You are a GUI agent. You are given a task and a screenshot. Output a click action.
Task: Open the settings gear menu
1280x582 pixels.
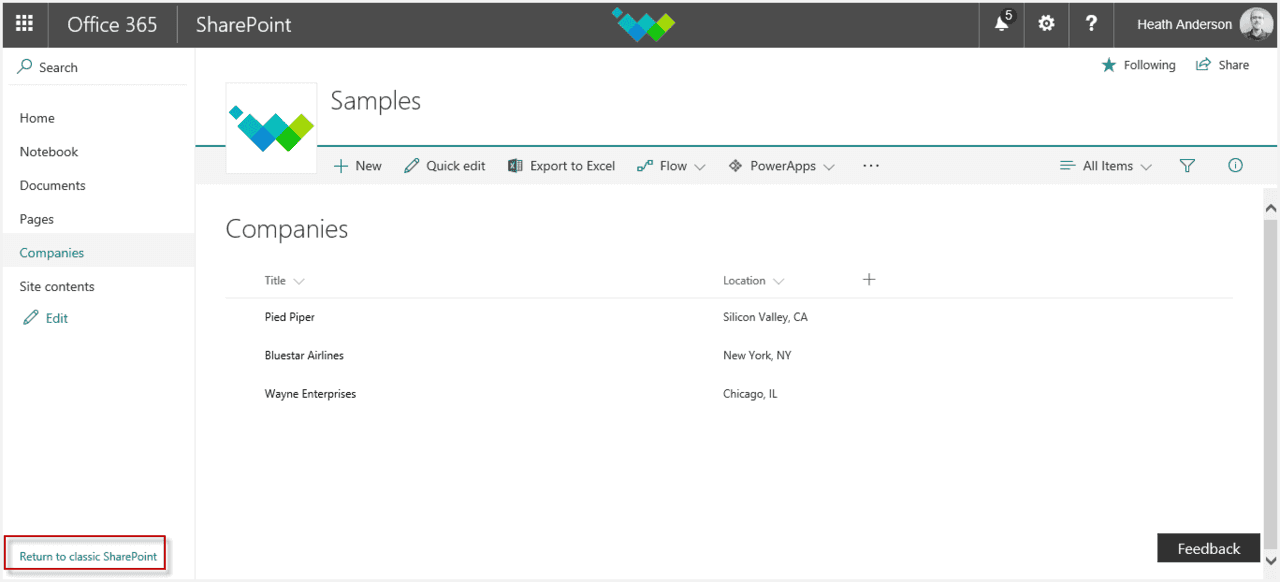1046,24
